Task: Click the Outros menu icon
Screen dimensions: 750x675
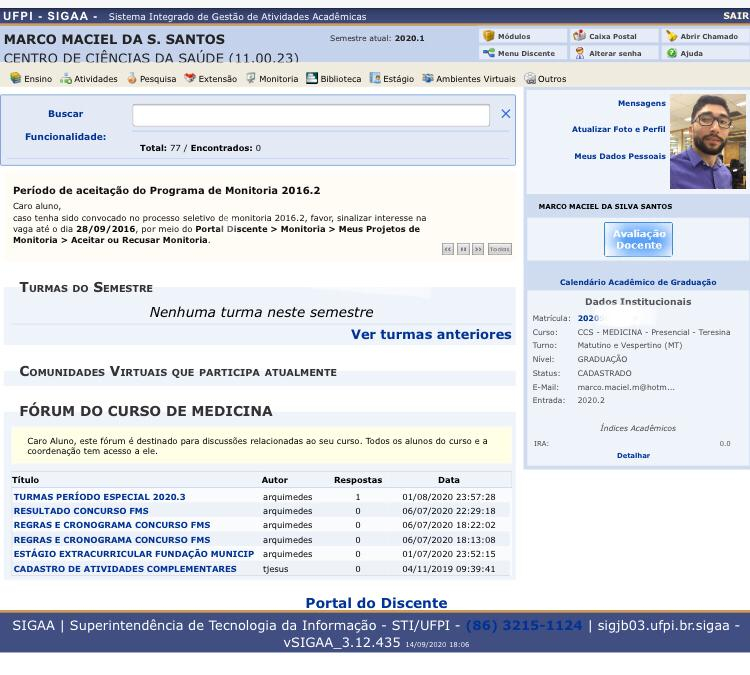Action: 529,78
